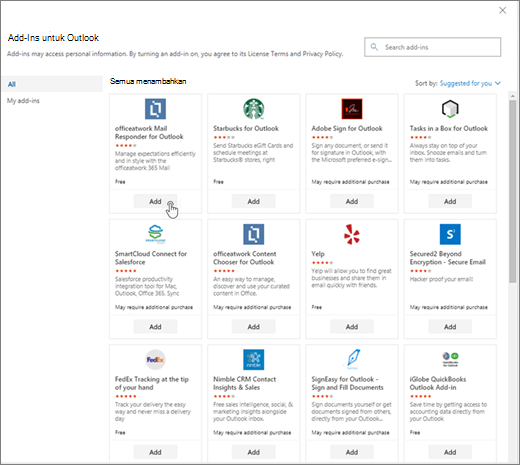This screenshot has width=520, height=465.
Task: Click the FedEx Tracking star rating
Action: pyautogui.click(x=126, y=396)
